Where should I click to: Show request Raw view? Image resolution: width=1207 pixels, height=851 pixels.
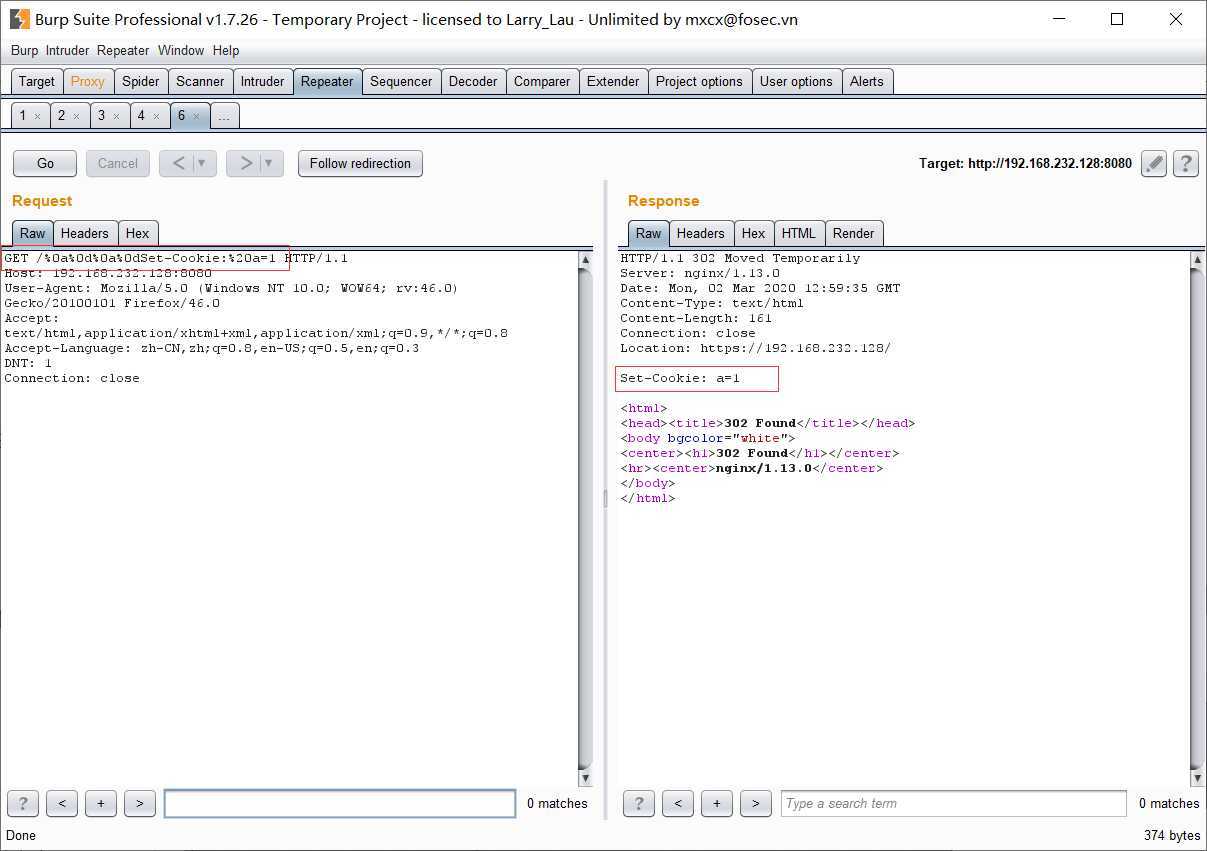pyautogui.click(x=33, y=233)
